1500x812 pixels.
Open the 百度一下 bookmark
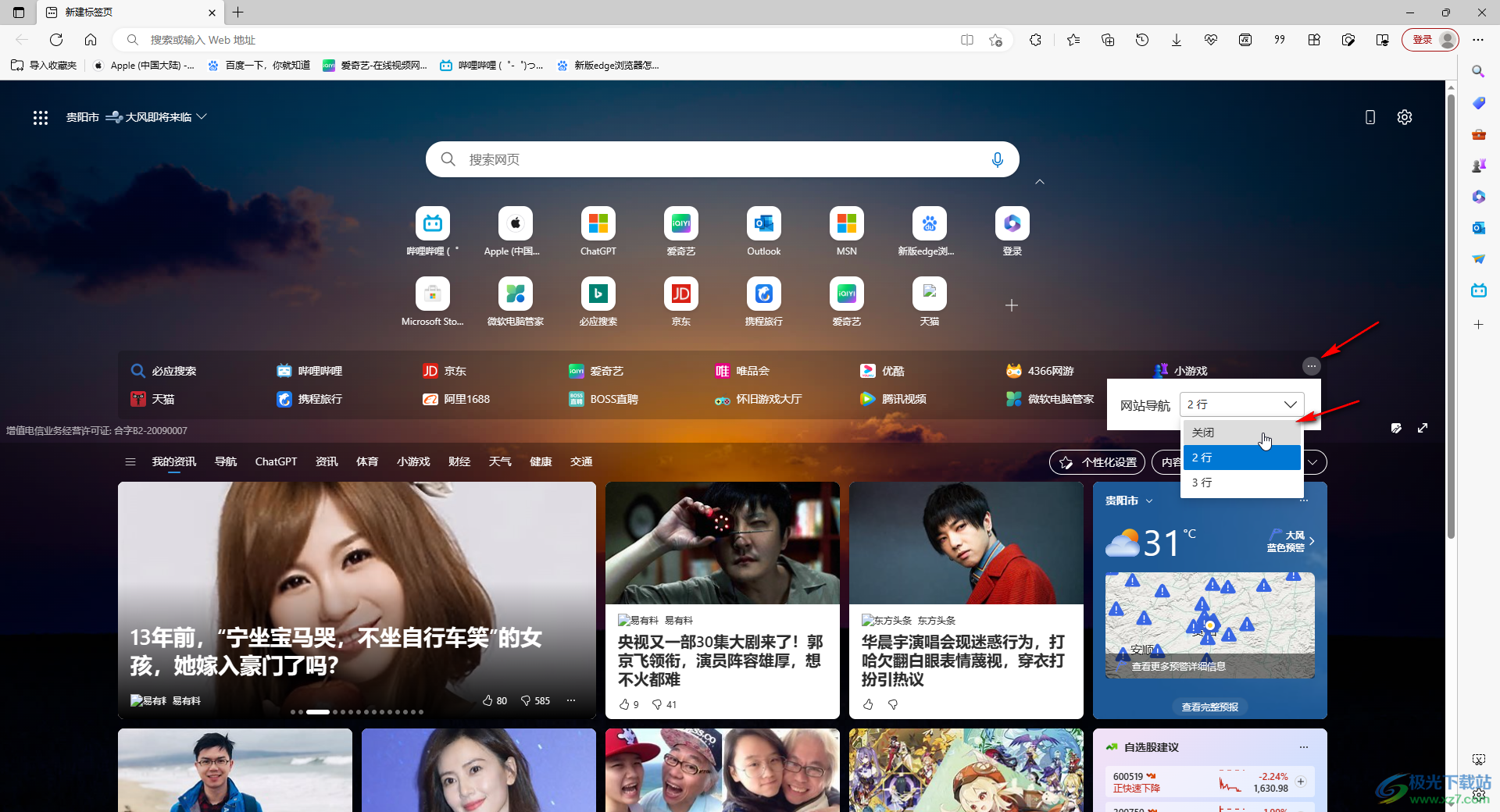pyautogui.click(x=259, y=66)
